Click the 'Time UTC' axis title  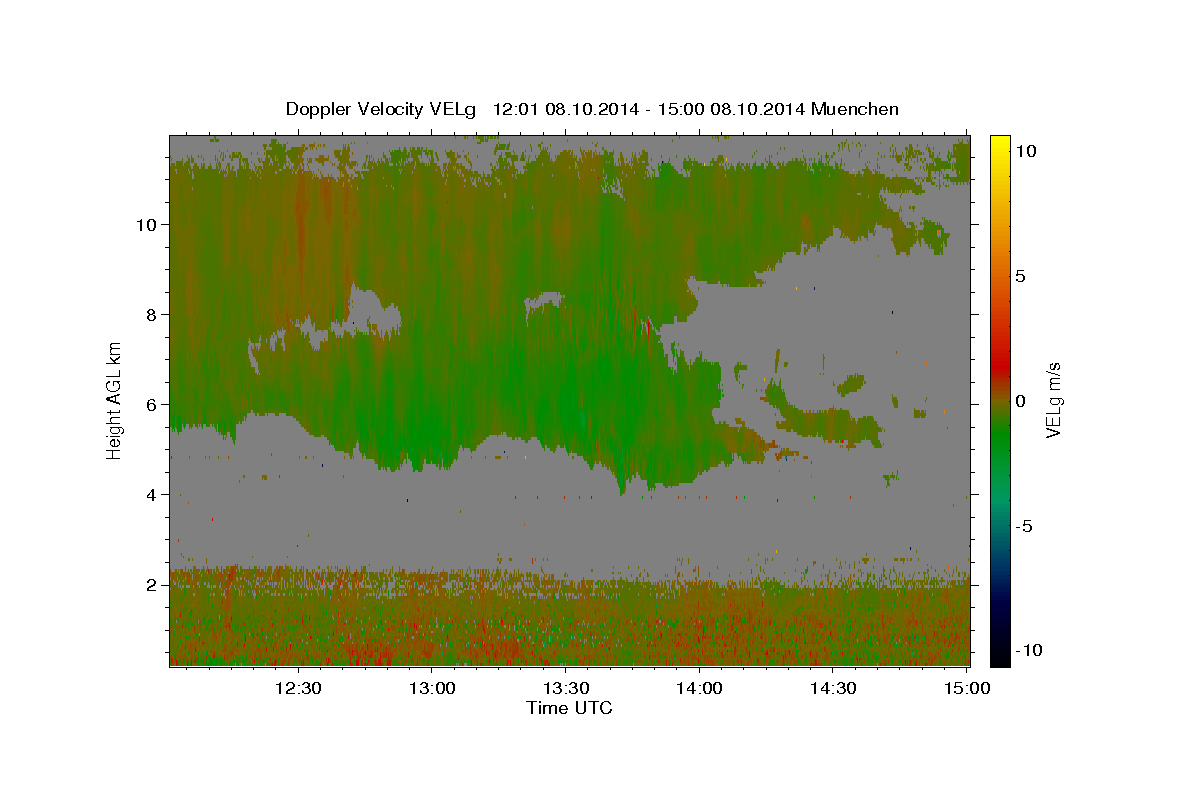(x=569, y=708)
